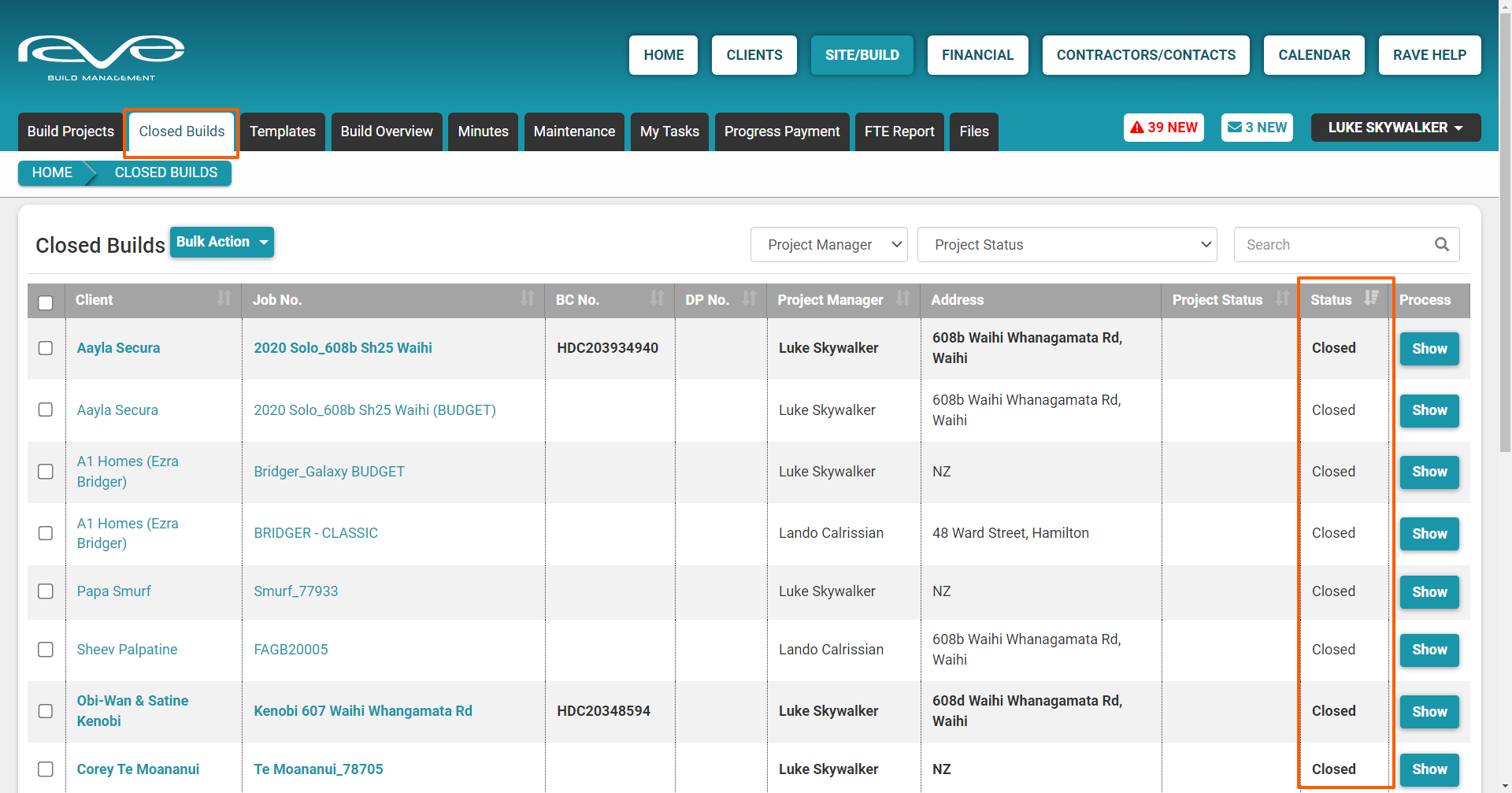
Task: Check the box for Papa Smurf row
Action: tap(46, 591)
